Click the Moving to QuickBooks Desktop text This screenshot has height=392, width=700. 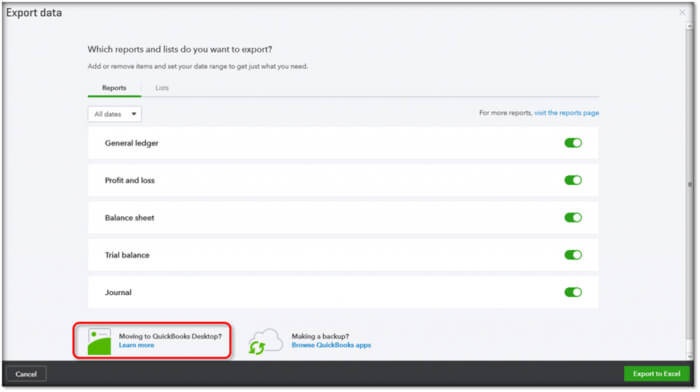(170, 336)
